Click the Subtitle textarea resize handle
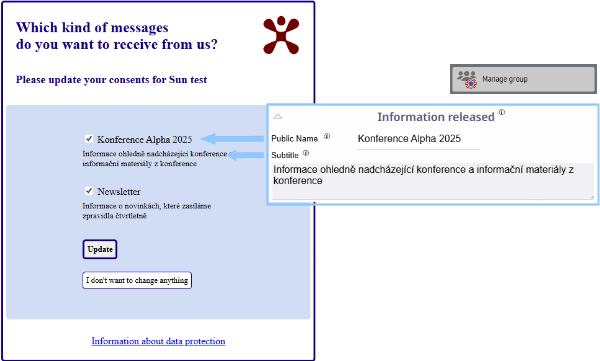The height and width of the screenshot is (361, 600). [x=592, y=197]
